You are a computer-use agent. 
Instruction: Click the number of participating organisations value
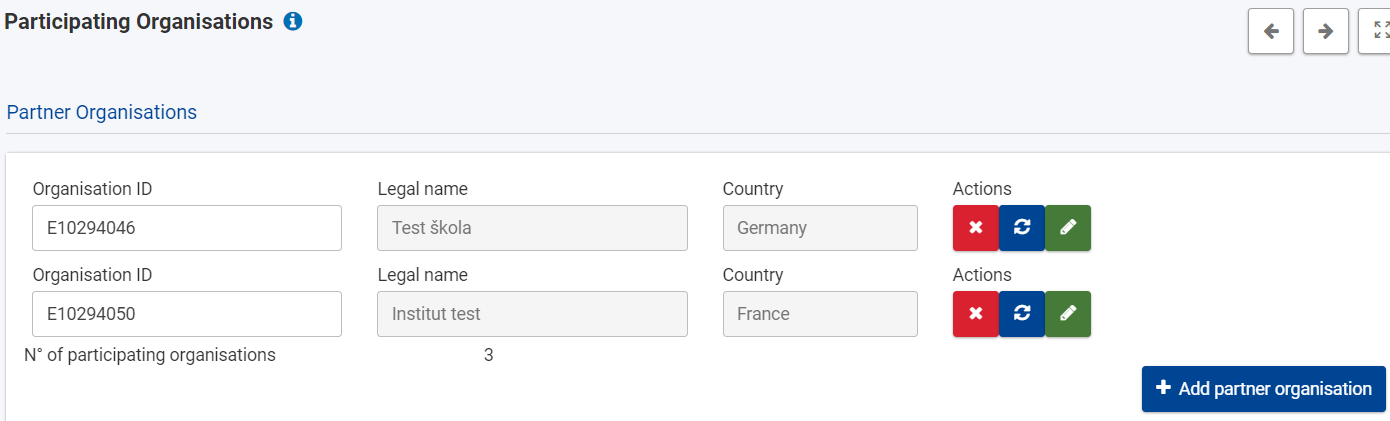tap(488, 355)
